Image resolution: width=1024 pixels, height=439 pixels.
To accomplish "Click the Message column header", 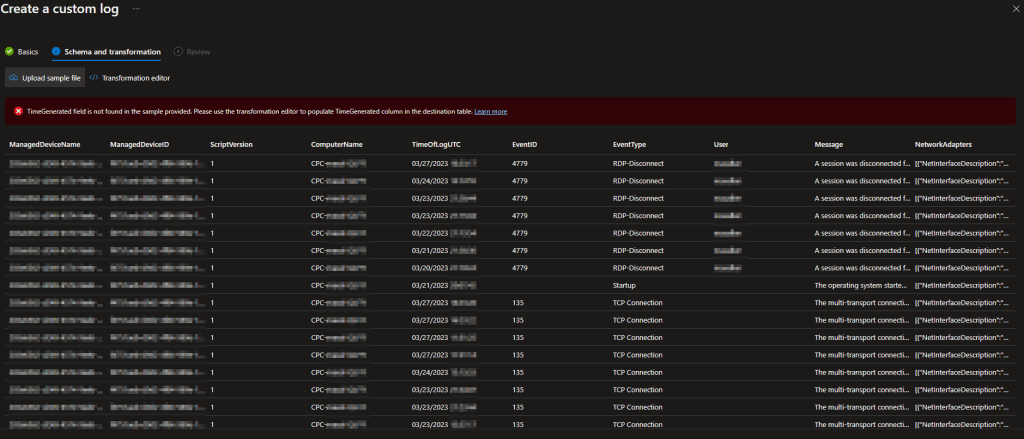I will point(829,145).
